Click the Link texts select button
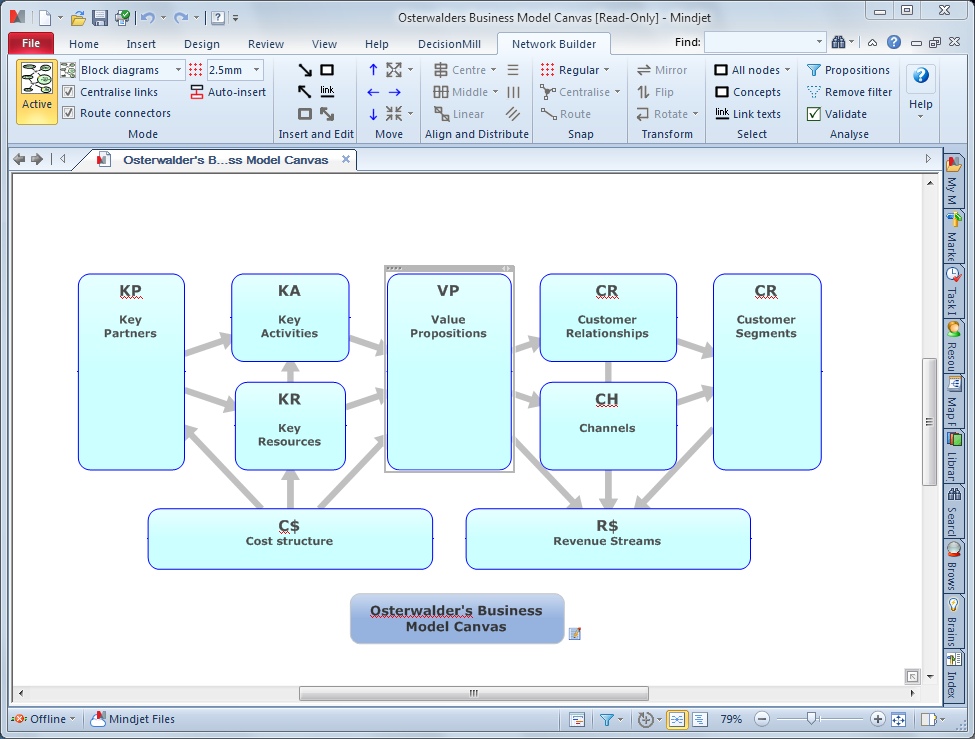The width and height of the screenshot is (975, 739). point(747,114)
